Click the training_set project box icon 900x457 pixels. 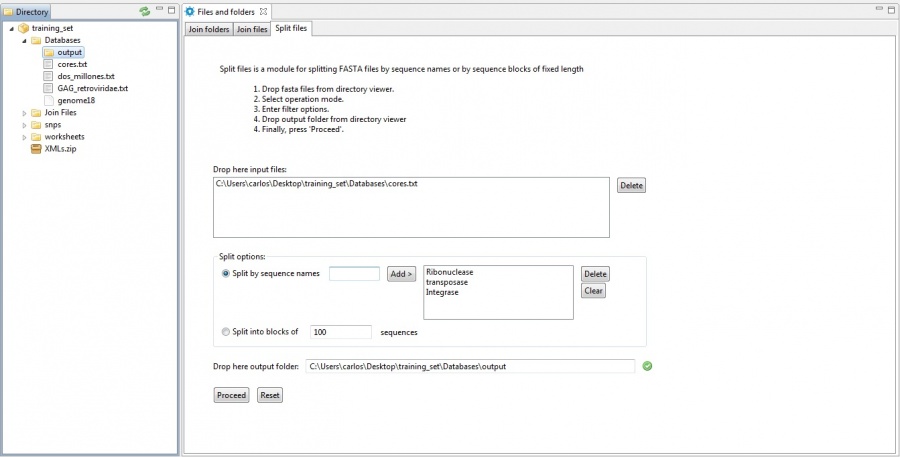pyautogui.click(x=23, y=28)
